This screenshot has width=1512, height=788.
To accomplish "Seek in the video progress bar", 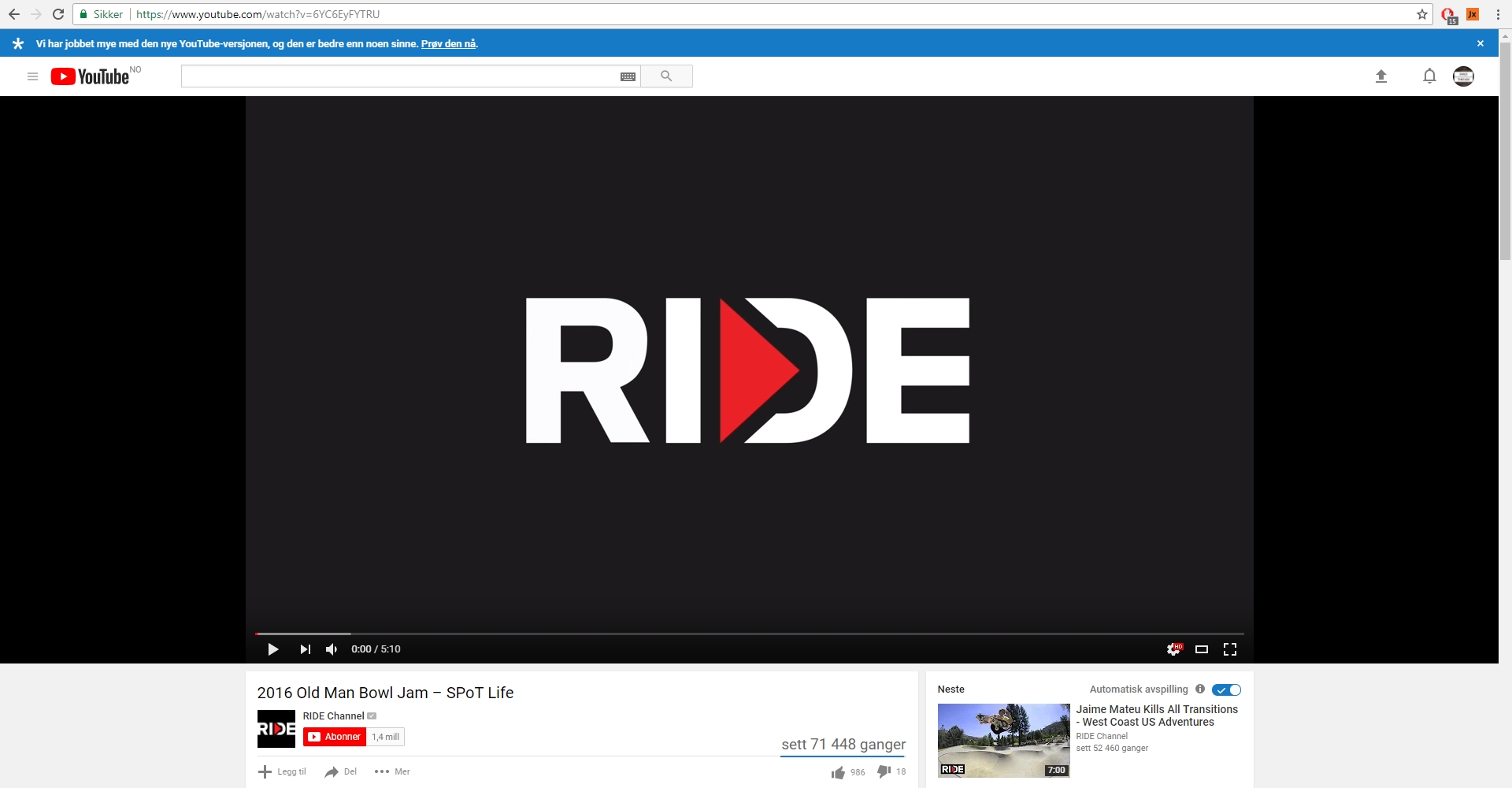I will [750, 634].
